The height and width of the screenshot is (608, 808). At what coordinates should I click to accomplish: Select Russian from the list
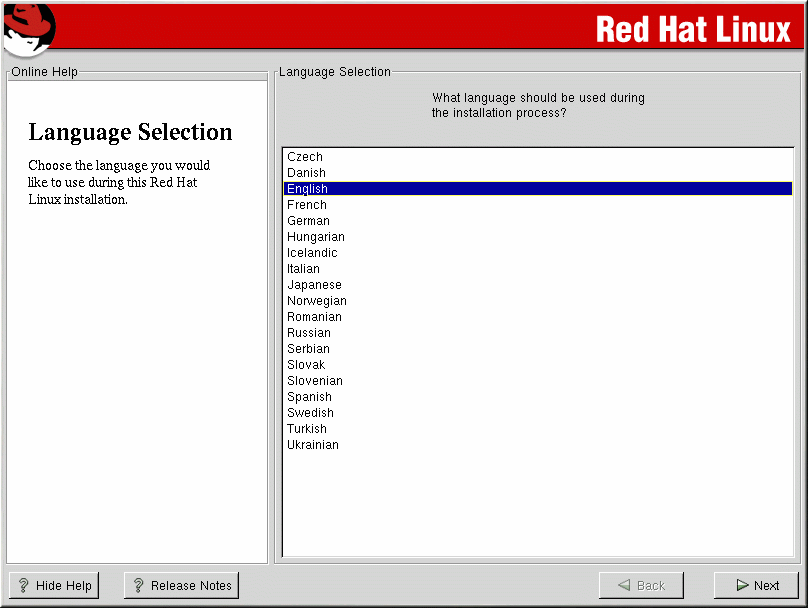tap(309, 333)
